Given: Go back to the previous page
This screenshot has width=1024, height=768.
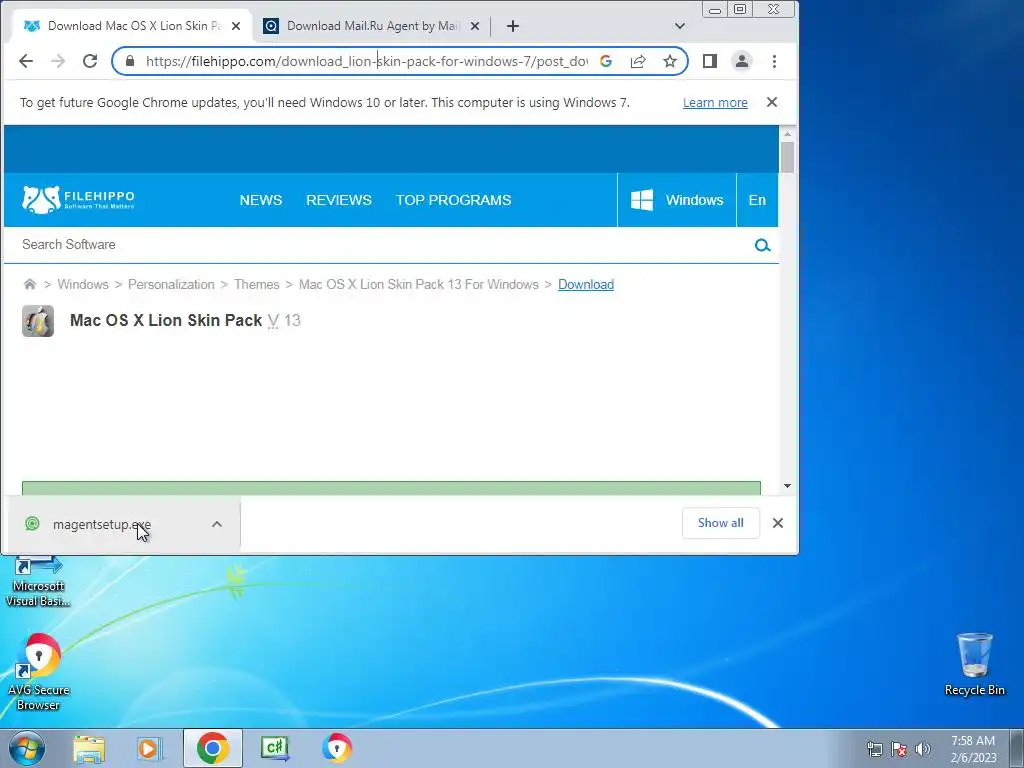Looking at the screenshot, I should click(25, 61).
